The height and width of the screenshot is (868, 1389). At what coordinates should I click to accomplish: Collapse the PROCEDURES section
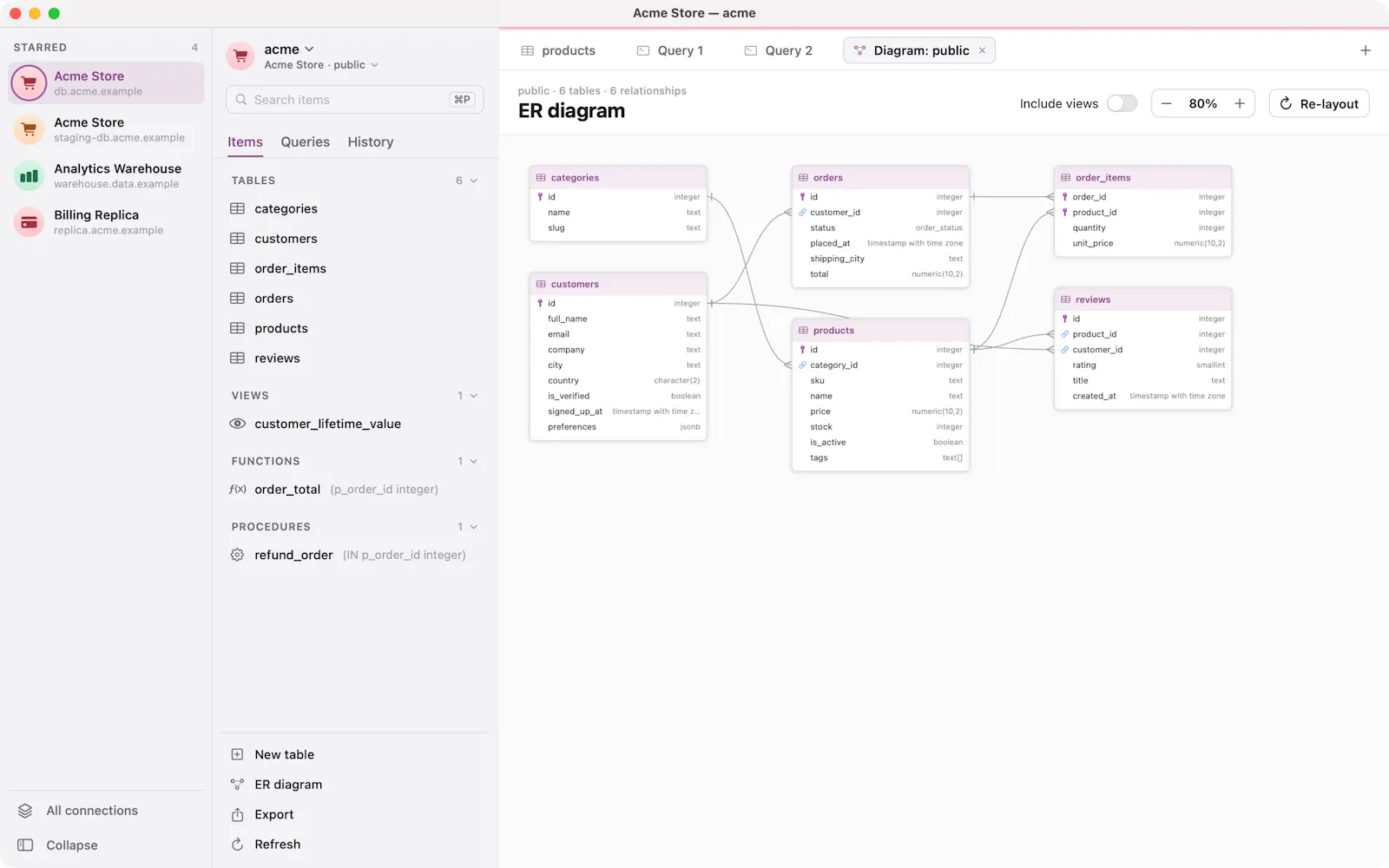474,527
